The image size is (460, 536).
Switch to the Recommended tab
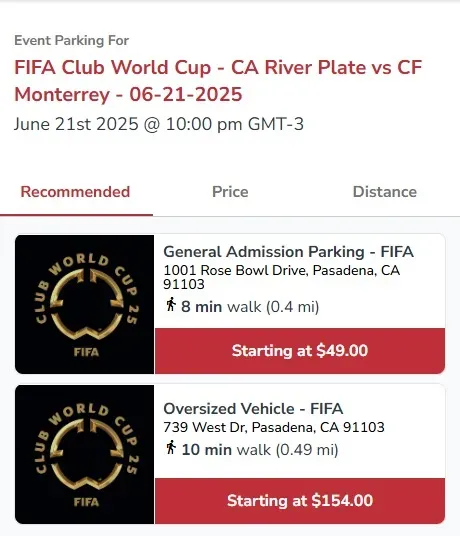point(76,192)
